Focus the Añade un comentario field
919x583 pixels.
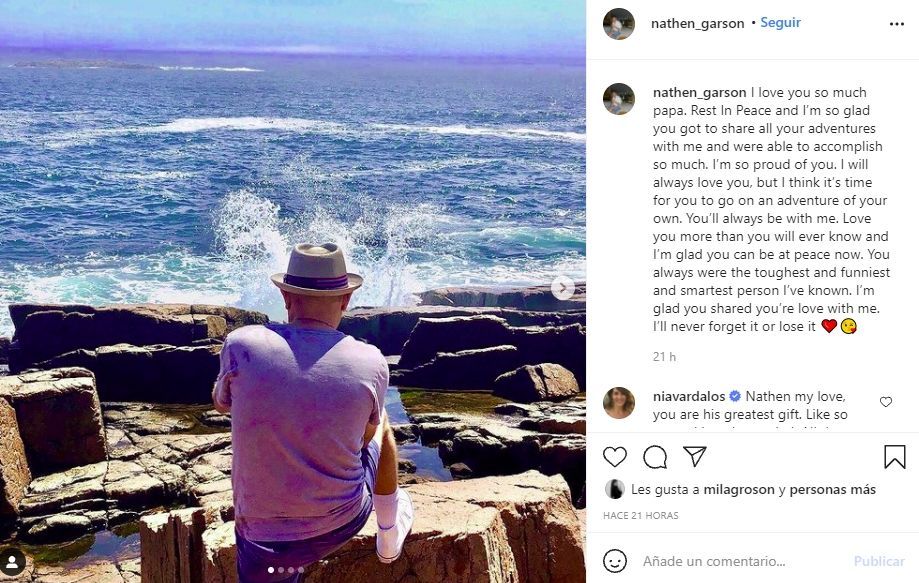(x=740, y=561)
